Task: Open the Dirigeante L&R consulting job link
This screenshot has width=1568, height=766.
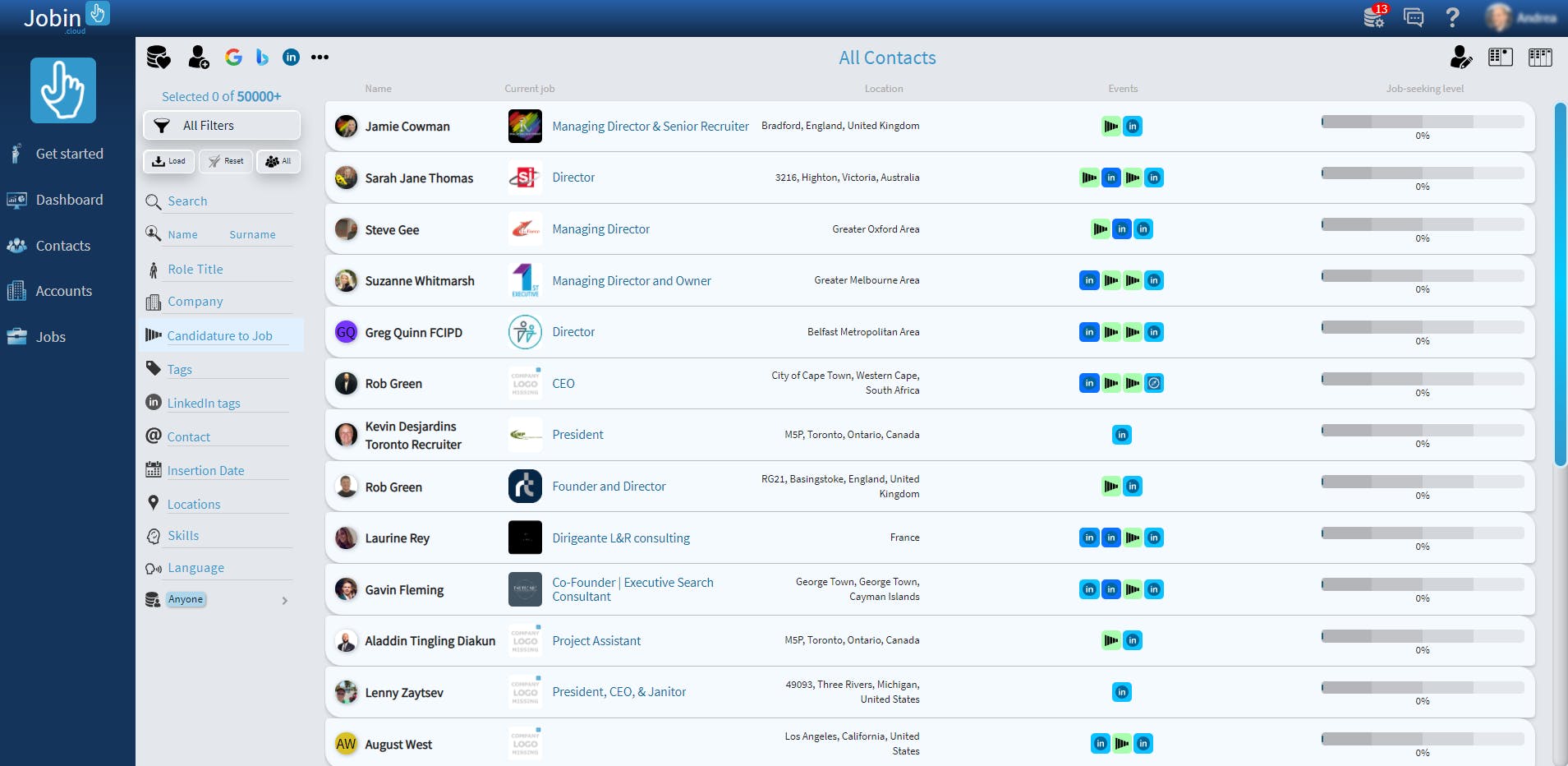Action: point(621,538)
